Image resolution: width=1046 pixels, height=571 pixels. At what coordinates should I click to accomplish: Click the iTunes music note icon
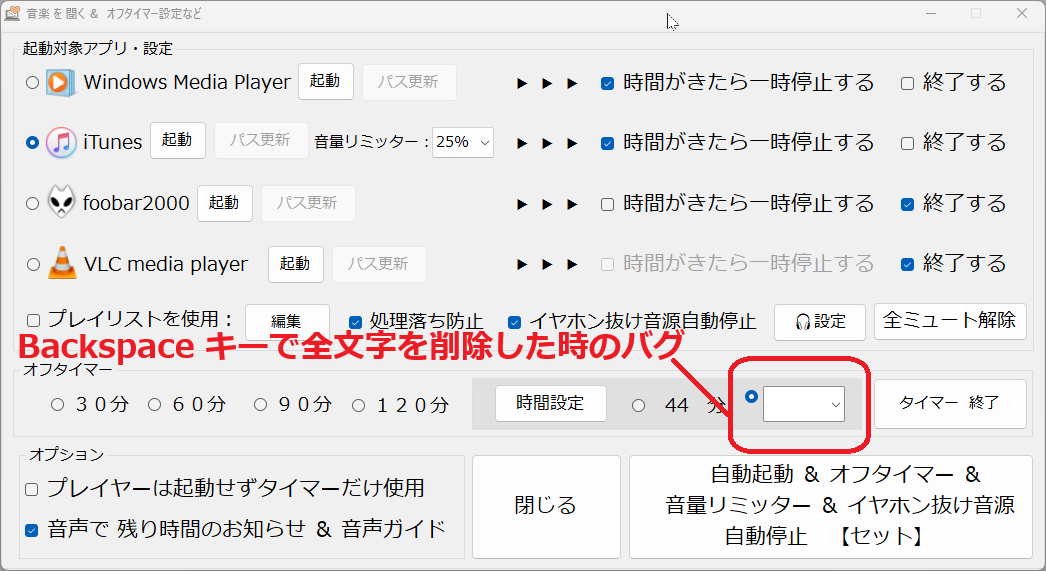pos(61,142)
